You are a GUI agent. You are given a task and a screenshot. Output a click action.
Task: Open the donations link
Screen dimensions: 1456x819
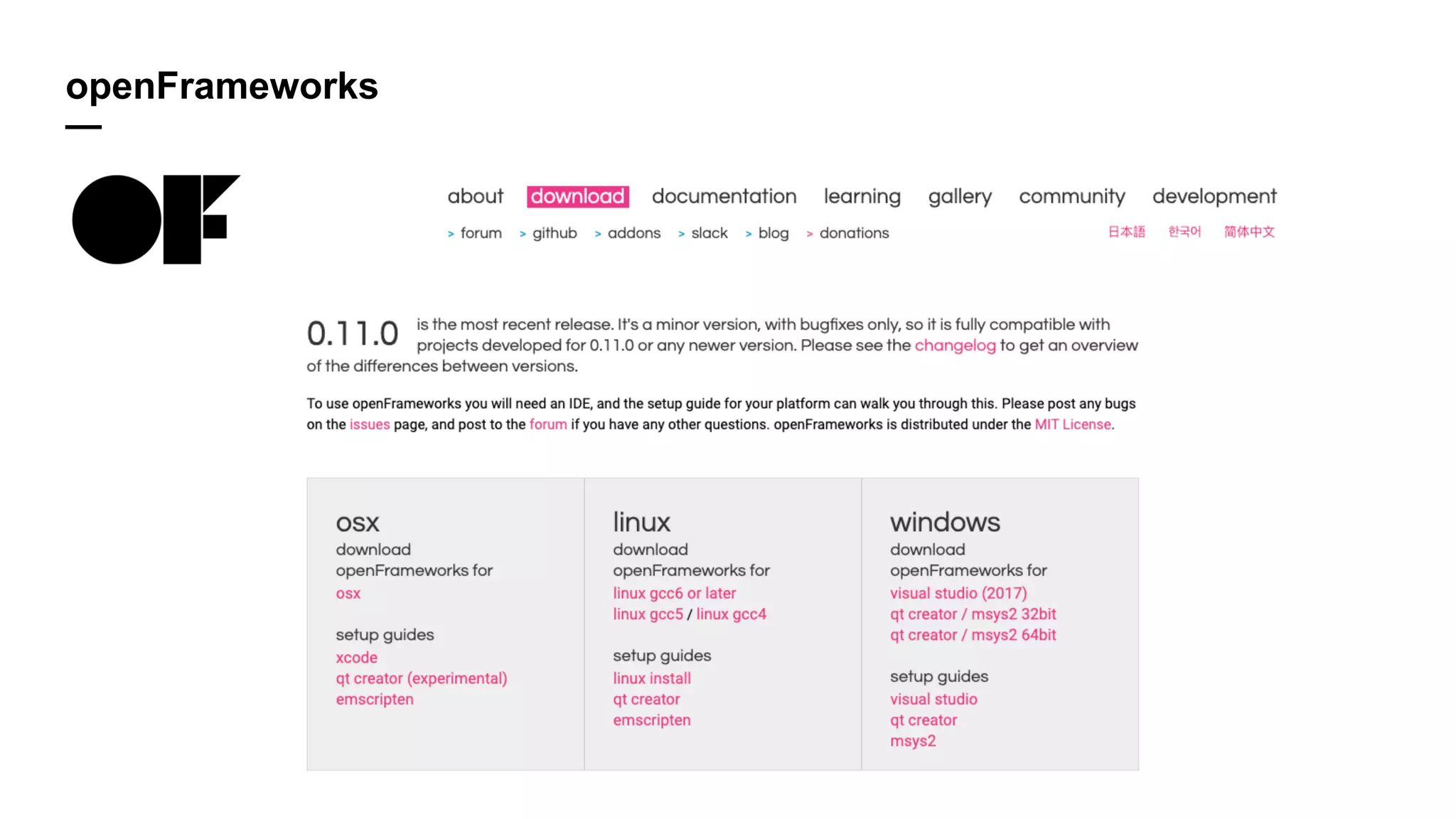(854, 233)
